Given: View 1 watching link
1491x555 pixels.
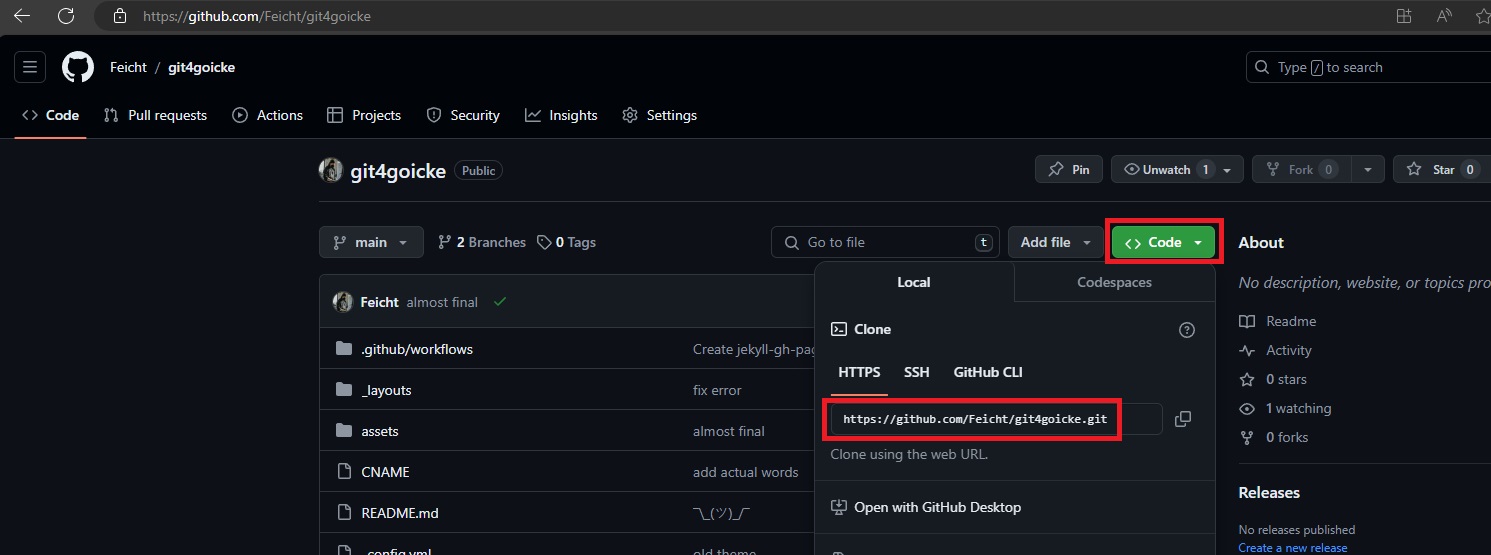Looking at the screenshot, I should click(x=1285, y=408).
